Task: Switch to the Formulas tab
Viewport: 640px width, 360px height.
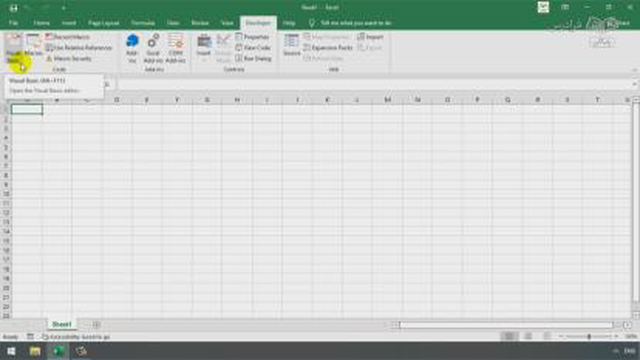Action: tap(143, 23)
